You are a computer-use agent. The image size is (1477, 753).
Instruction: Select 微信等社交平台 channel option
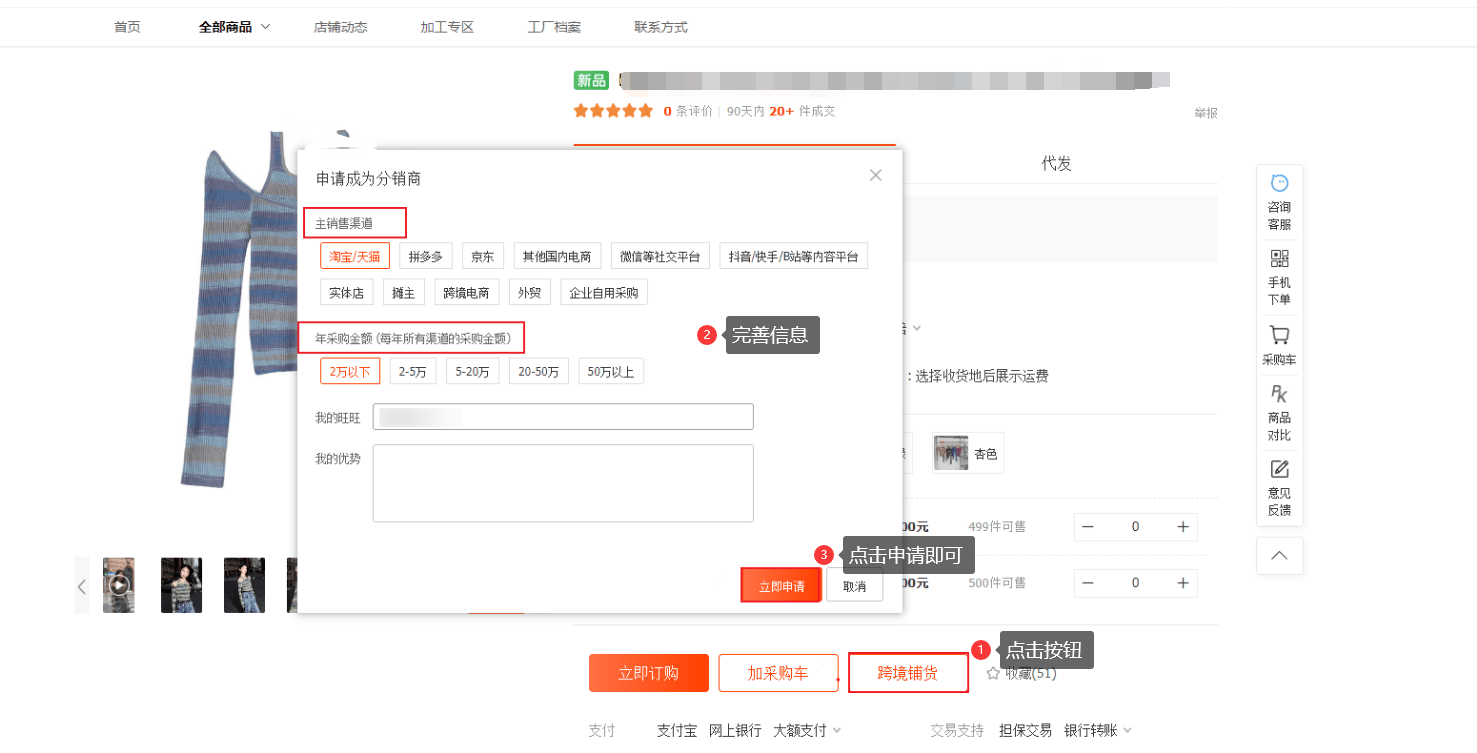660,256
